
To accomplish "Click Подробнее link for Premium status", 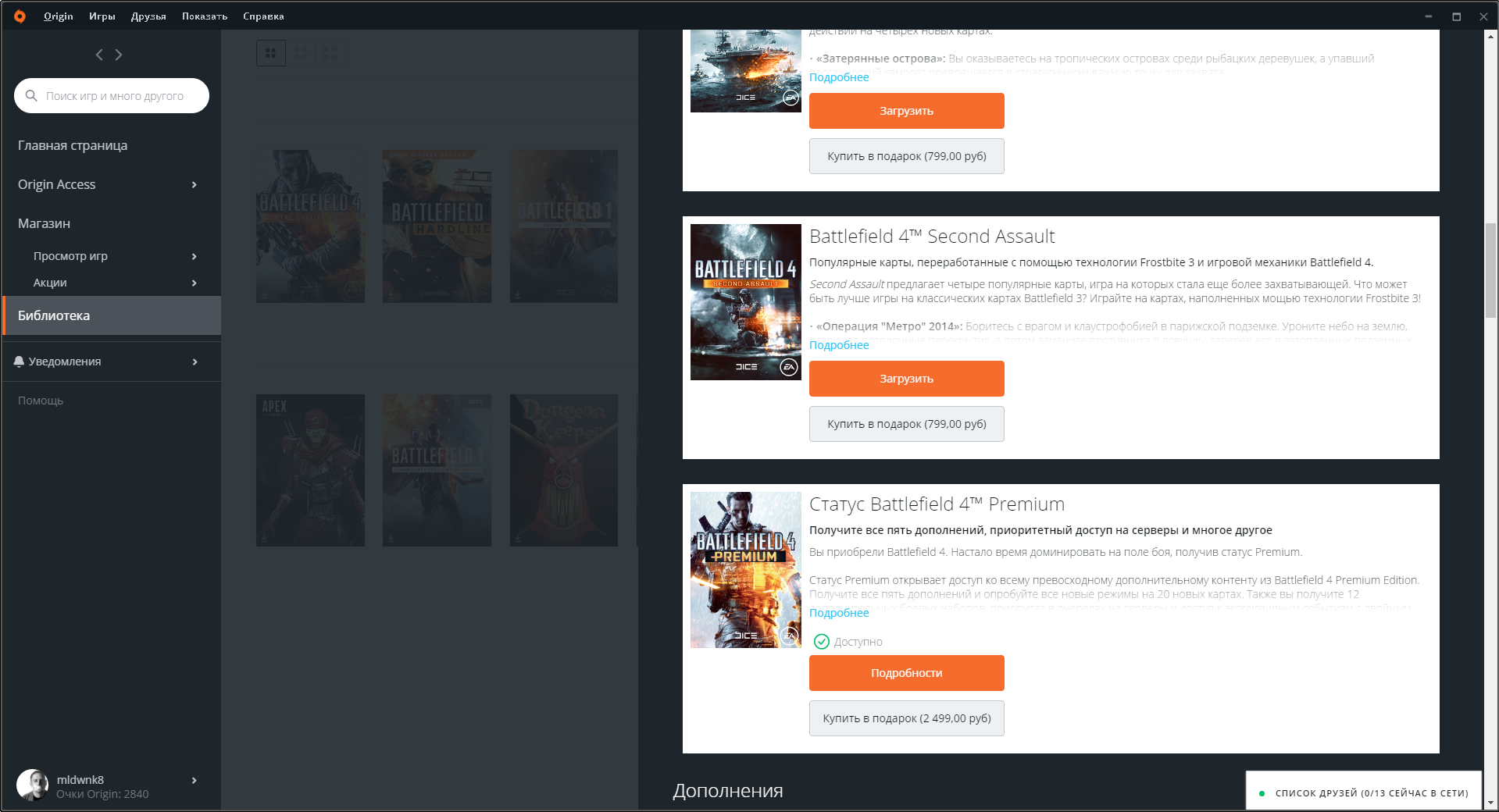I will tap(839, 613).
